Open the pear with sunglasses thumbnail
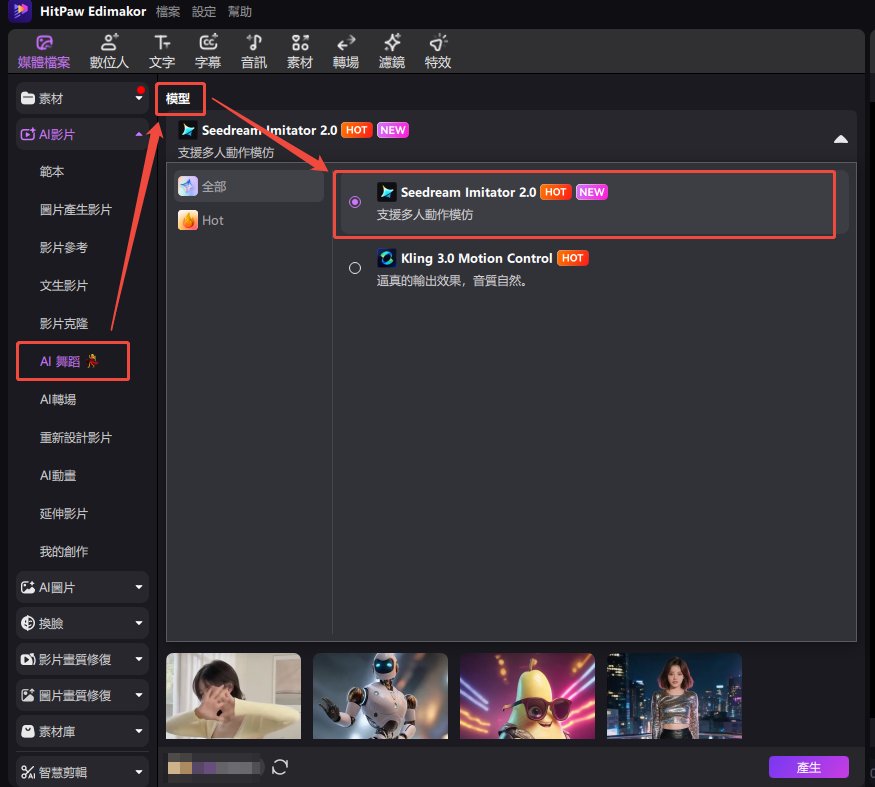The width and height of the screenshot is (875, 787). point(527,696)
